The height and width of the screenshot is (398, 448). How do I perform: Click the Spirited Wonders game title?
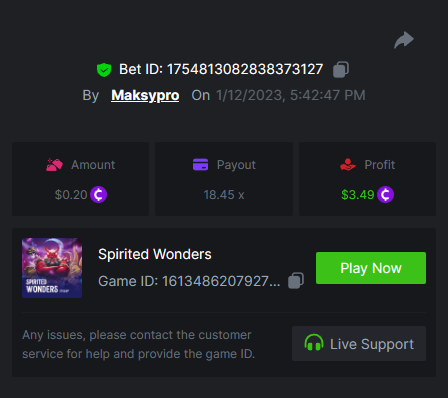tap(155, 254)
